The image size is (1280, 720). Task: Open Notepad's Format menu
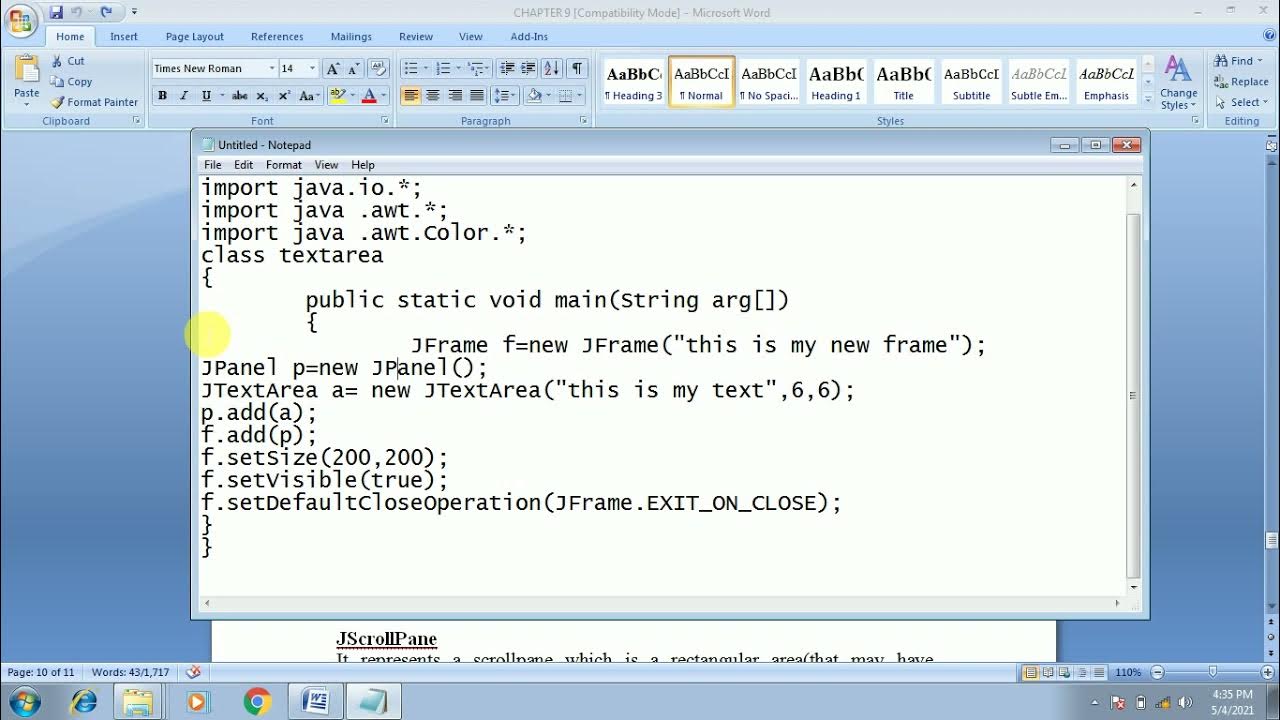(x=283, y=165)
